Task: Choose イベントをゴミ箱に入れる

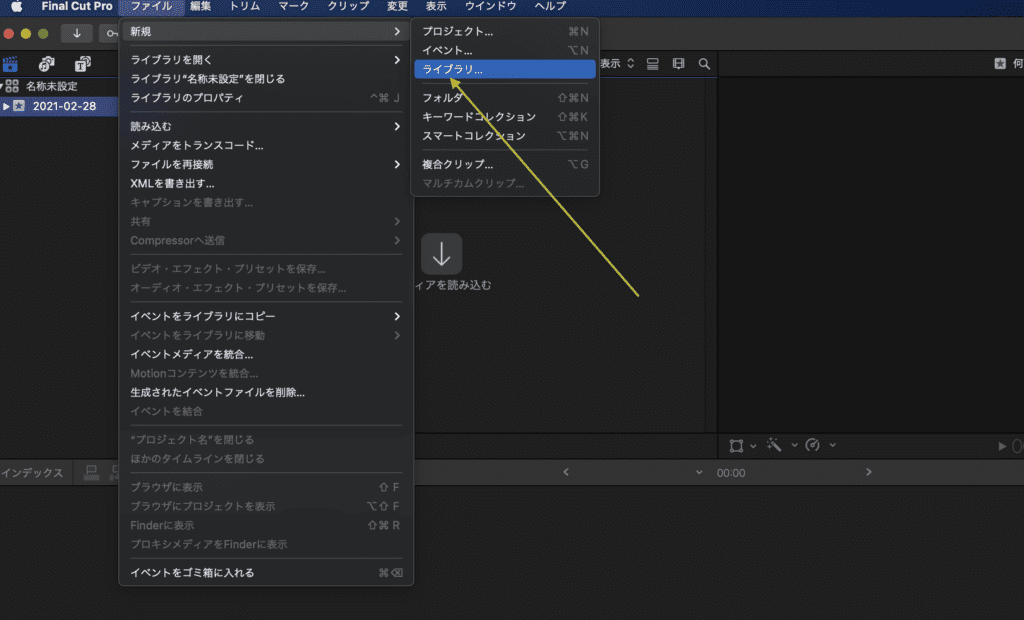Action: point(266,573)
